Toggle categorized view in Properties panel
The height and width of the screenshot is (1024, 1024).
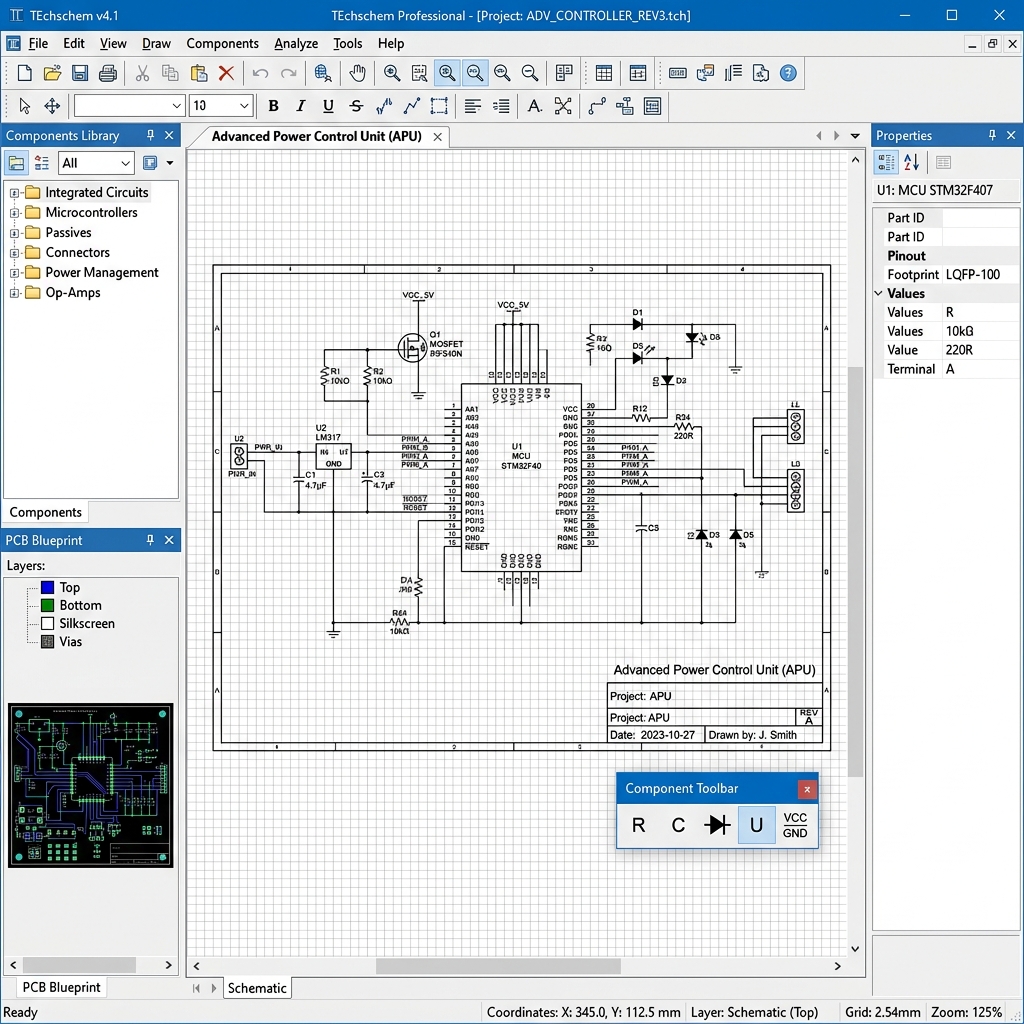886,162
